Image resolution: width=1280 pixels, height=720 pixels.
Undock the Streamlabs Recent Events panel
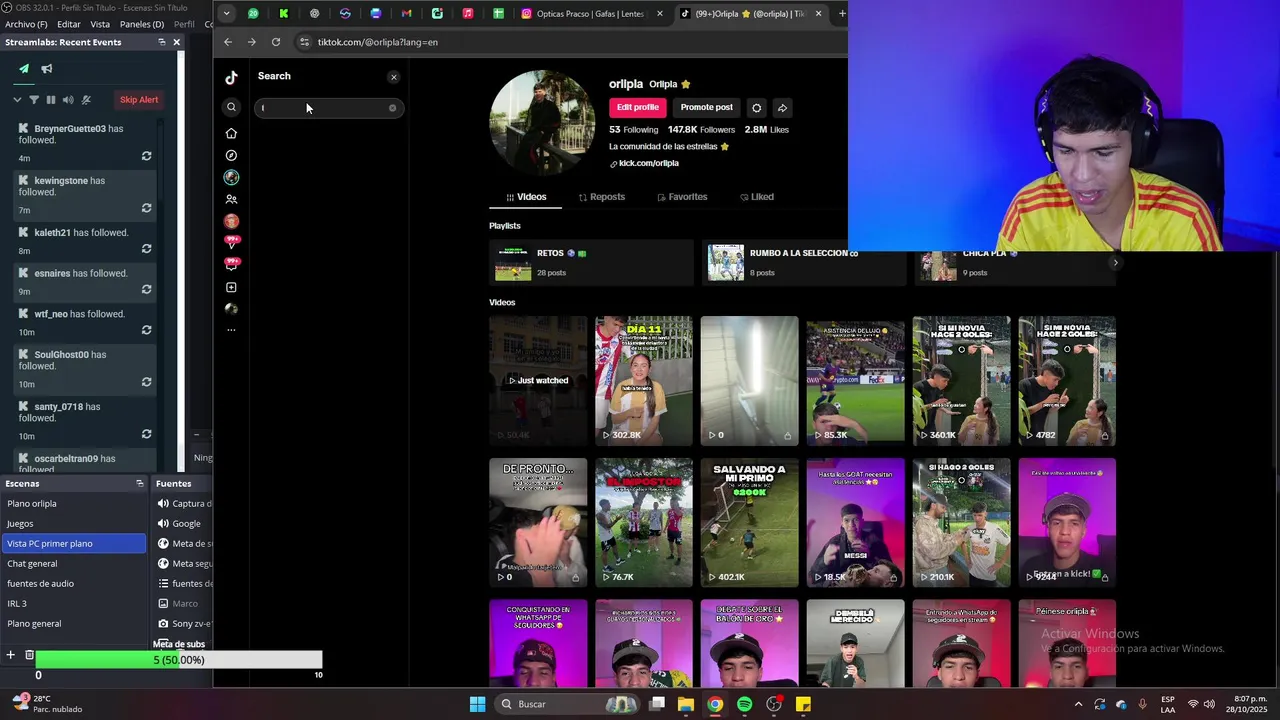pyautogui.click(x=161, y=42)
